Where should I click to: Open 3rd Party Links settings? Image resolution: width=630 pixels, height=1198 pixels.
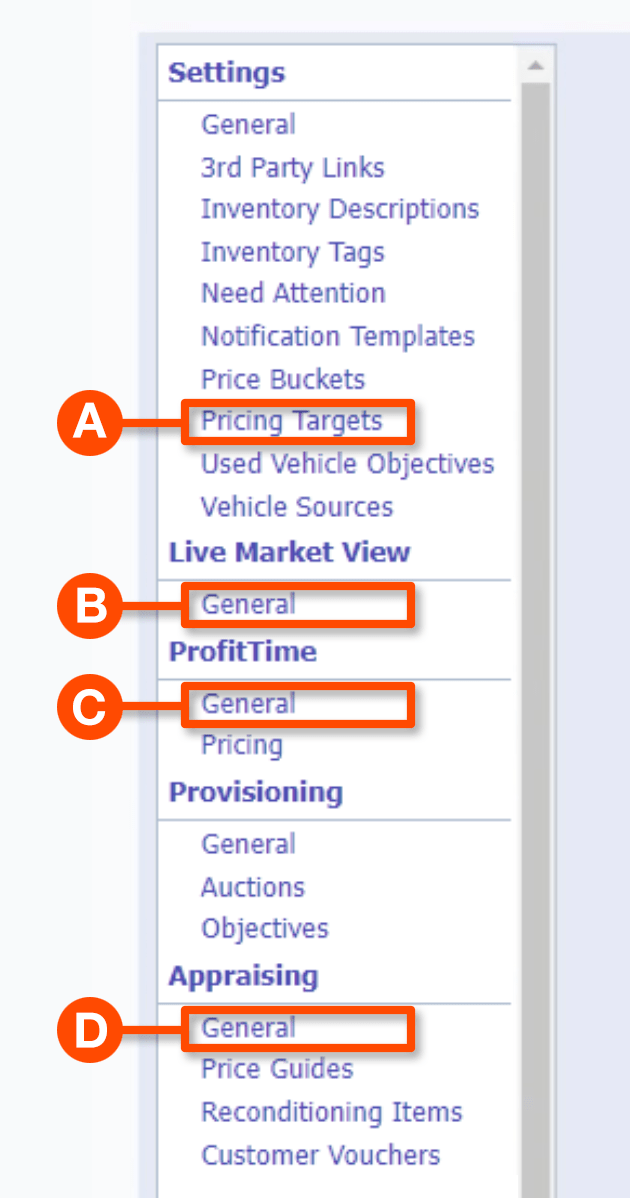click(x=292, y=167)
